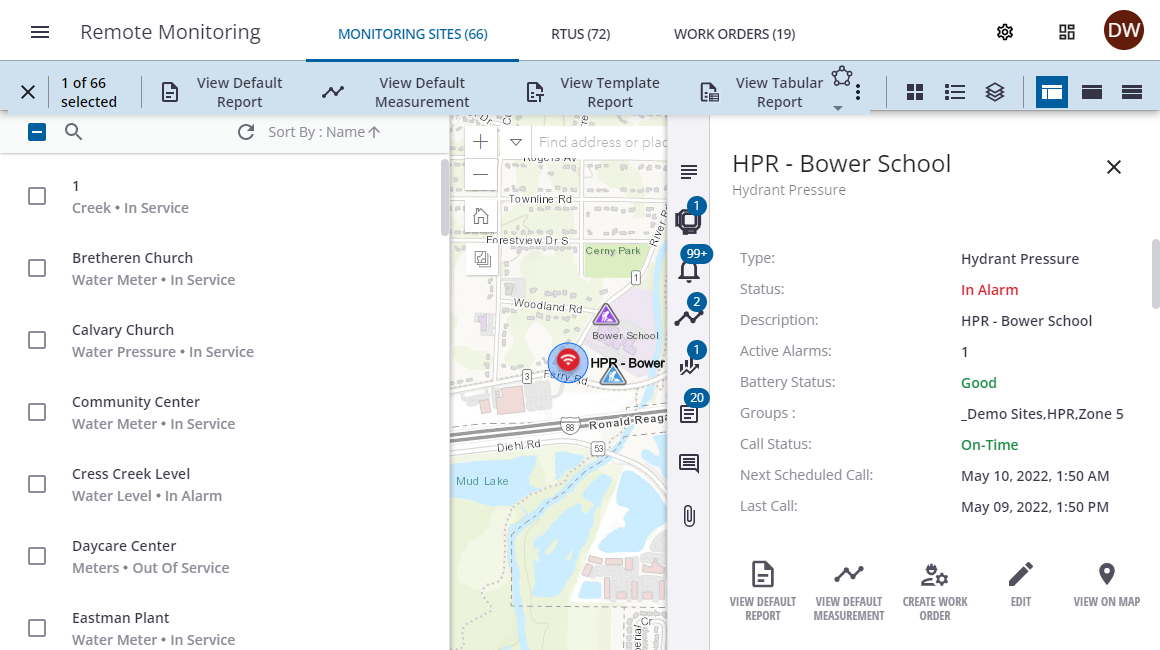Switch to the grid tile view icon
Viewport: 1160px width, 650px height.
914,92
